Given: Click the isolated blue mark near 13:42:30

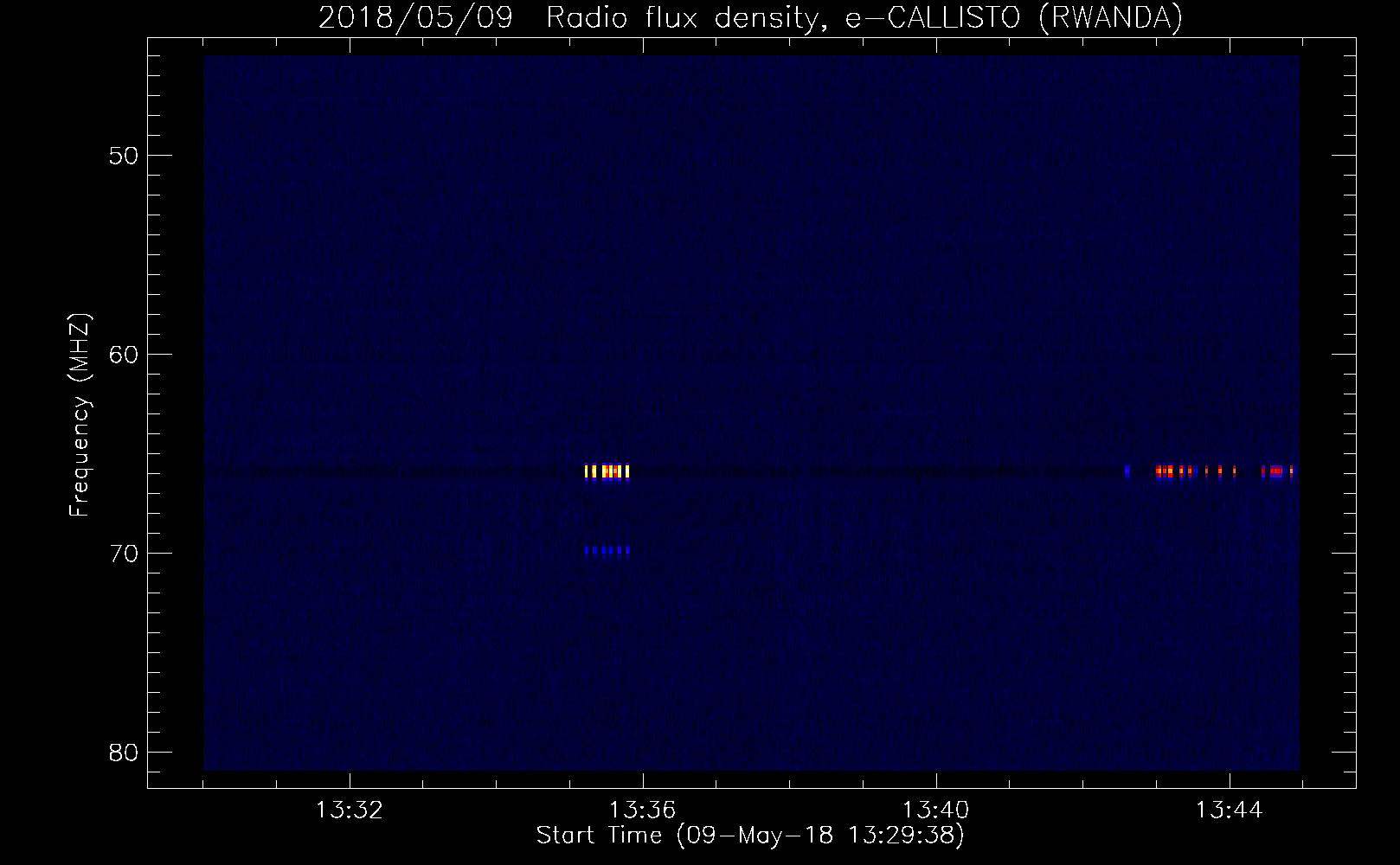Looking at the screenshot, I should coord(1127,471).
